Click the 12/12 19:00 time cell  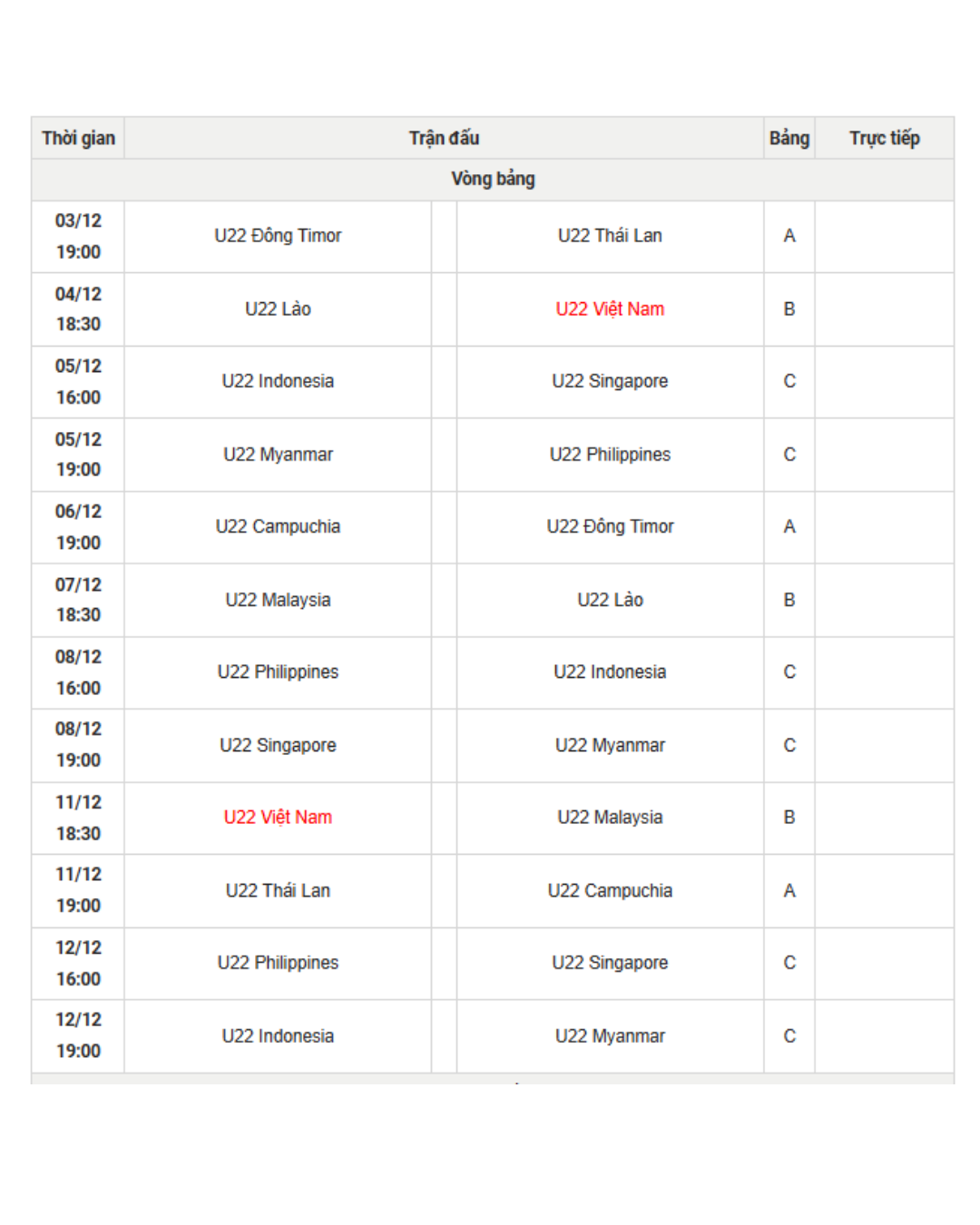tap(78, 1035)
